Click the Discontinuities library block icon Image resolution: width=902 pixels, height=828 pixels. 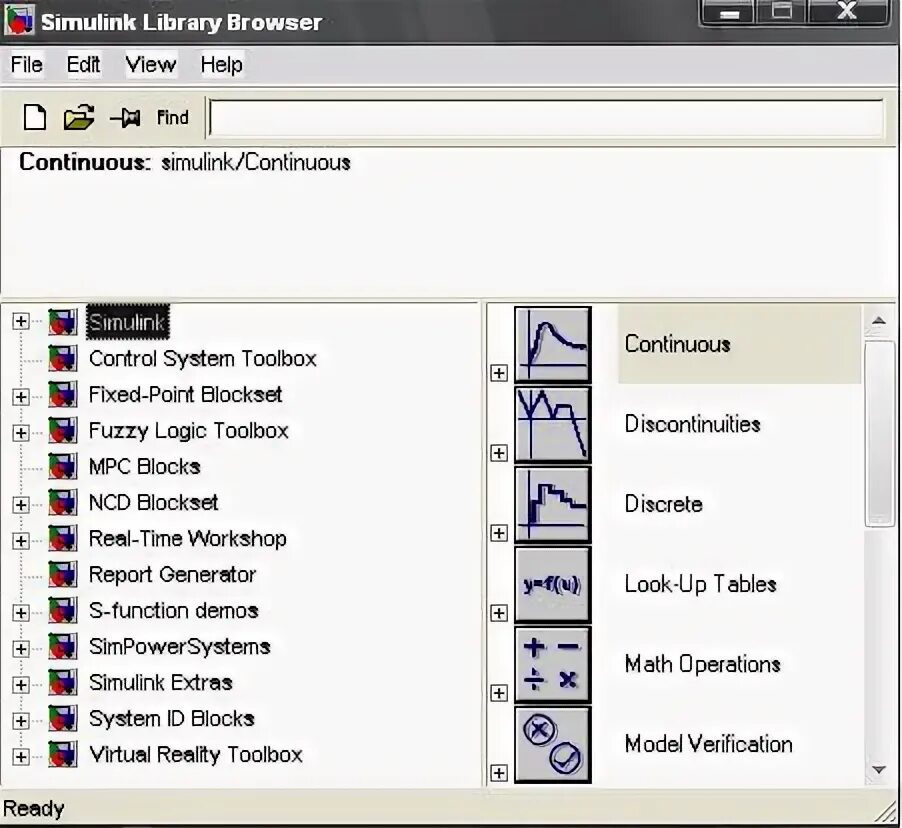click(553, 424)
